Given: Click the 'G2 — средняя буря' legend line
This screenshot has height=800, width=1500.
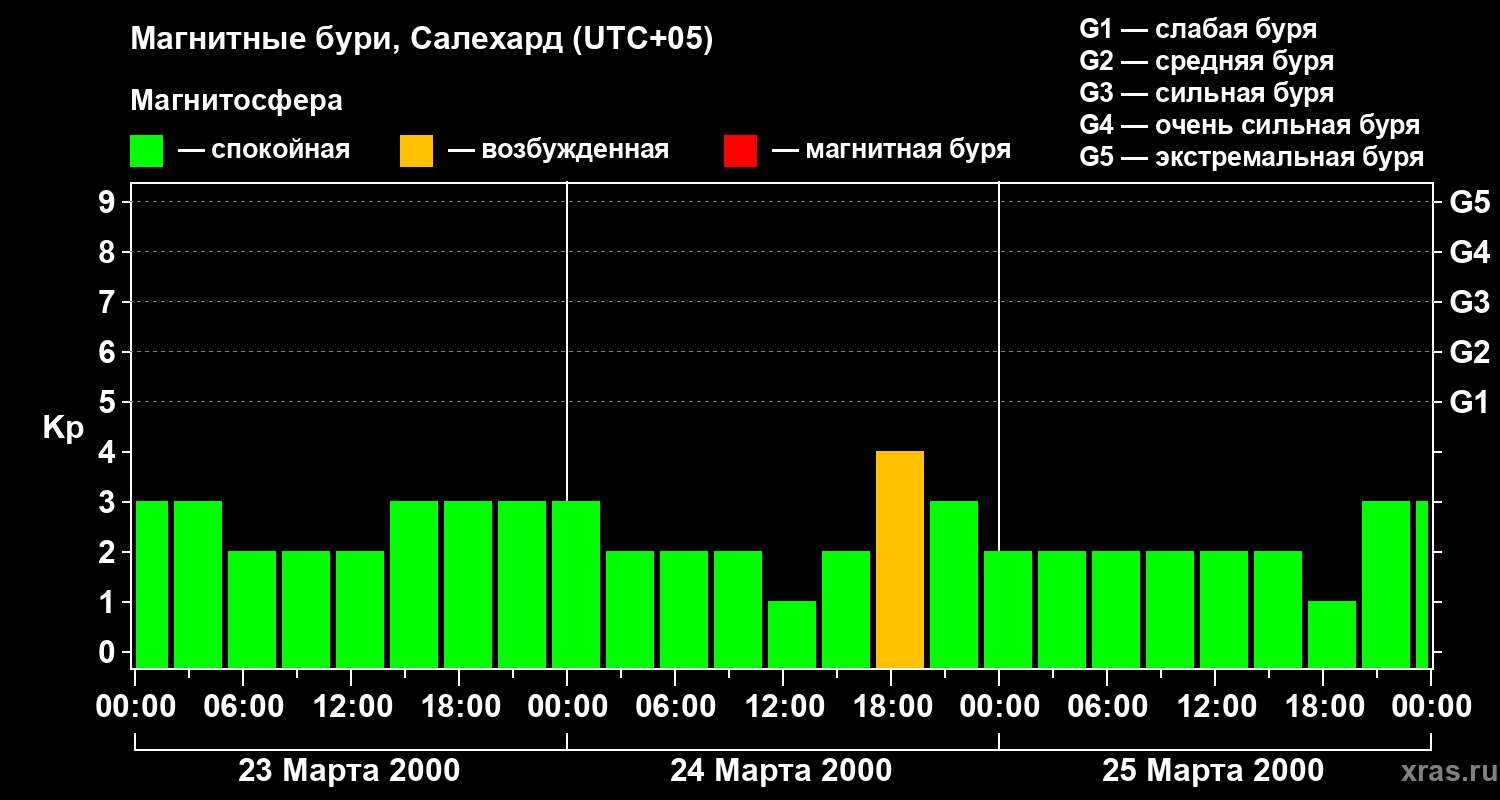Looking at the screenshot, I should click(x=1207, y=61).
